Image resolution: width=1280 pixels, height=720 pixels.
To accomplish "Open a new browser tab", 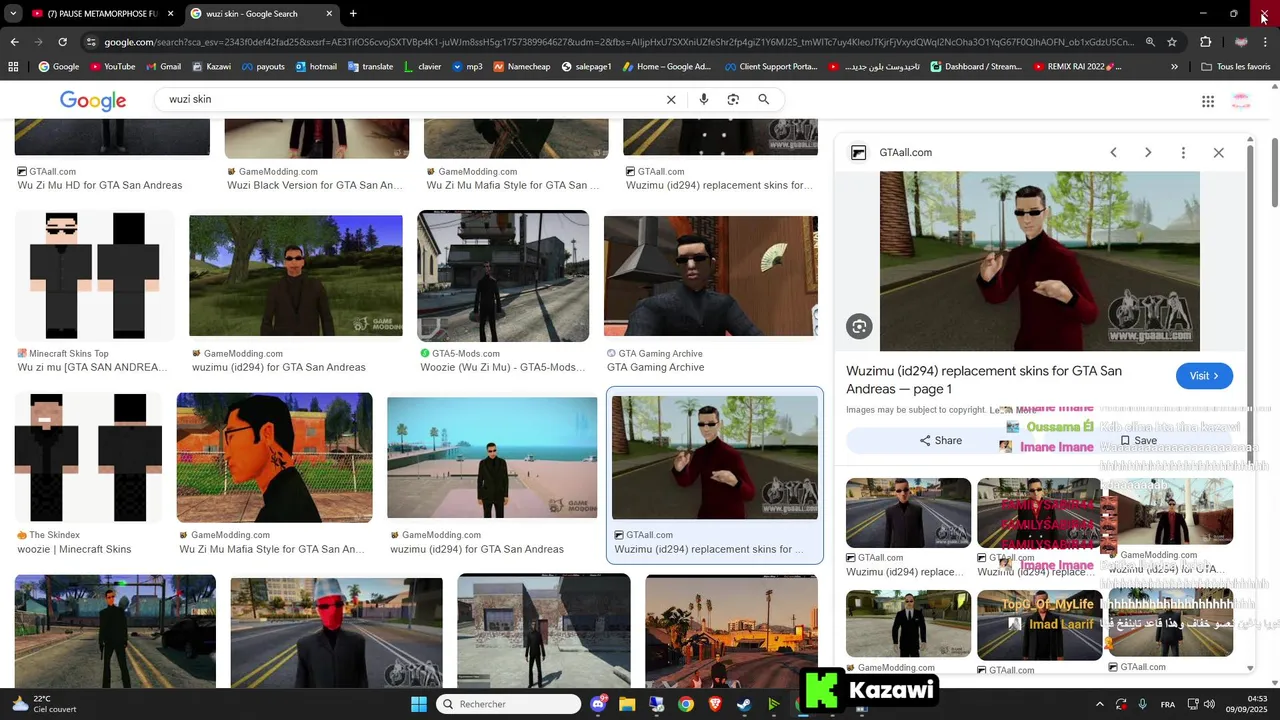I will [x=353, y=14].
